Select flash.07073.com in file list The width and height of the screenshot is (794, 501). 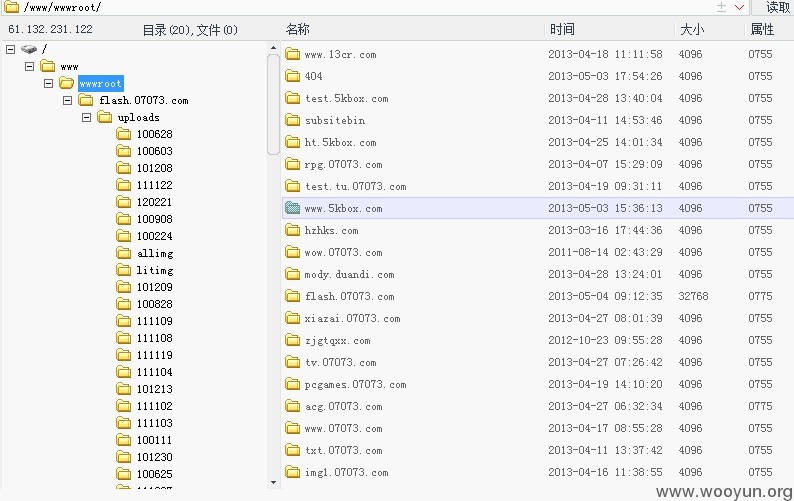[349, 296]
